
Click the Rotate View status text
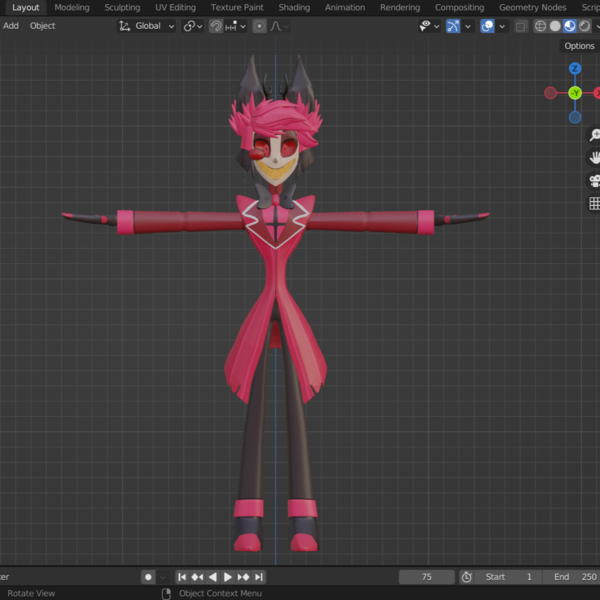pyautogui.click(x=31, y=593)
